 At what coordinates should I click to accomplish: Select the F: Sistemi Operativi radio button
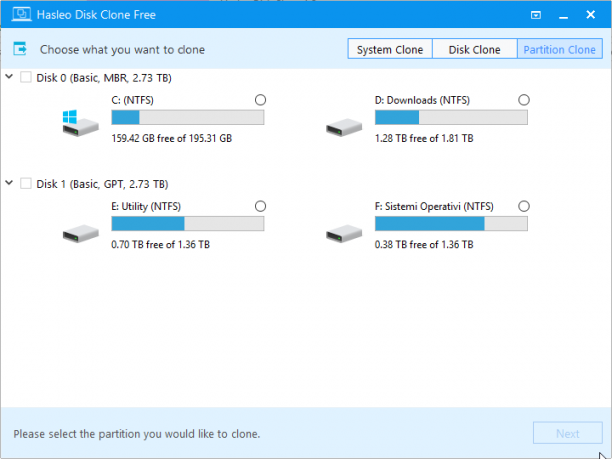coord(524,206)
